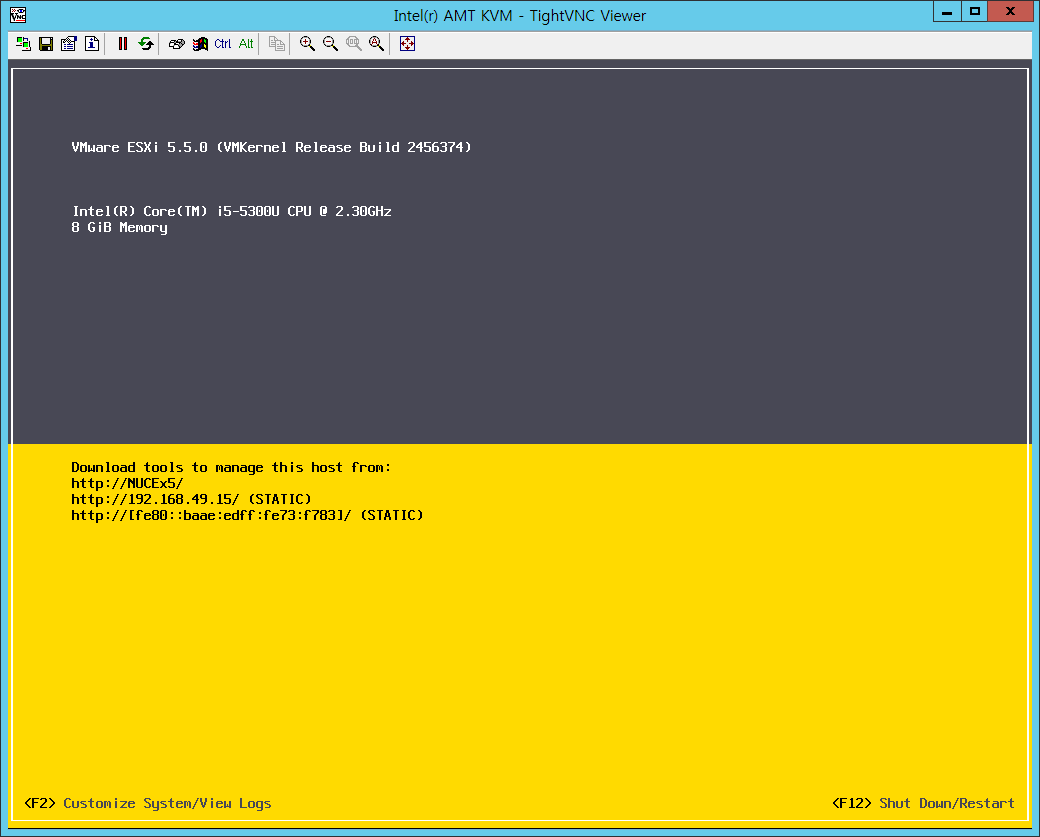Click the 8 GiB Memory text

click(x=119, y=227)
